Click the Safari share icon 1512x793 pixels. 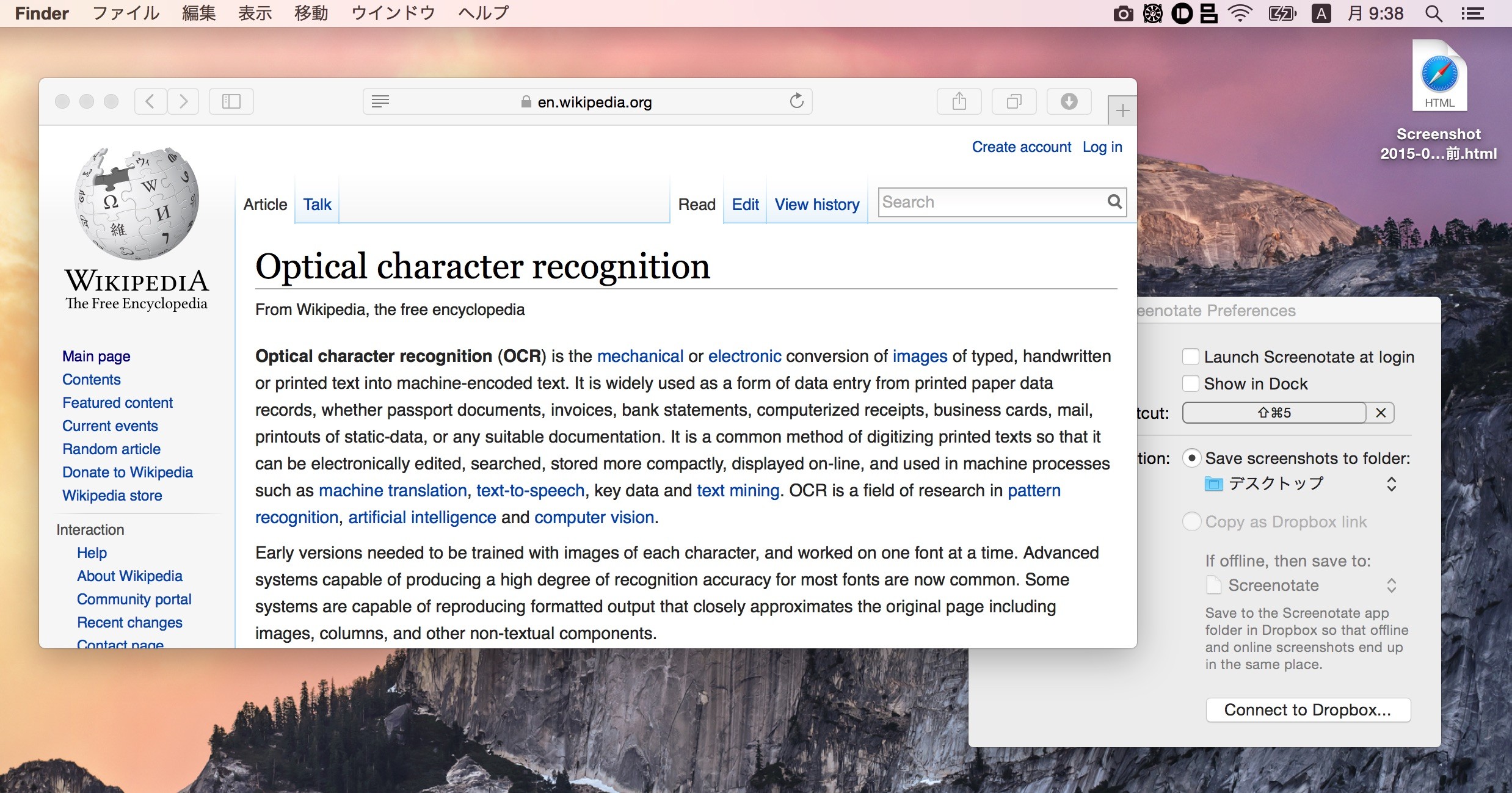pos(959,101)
